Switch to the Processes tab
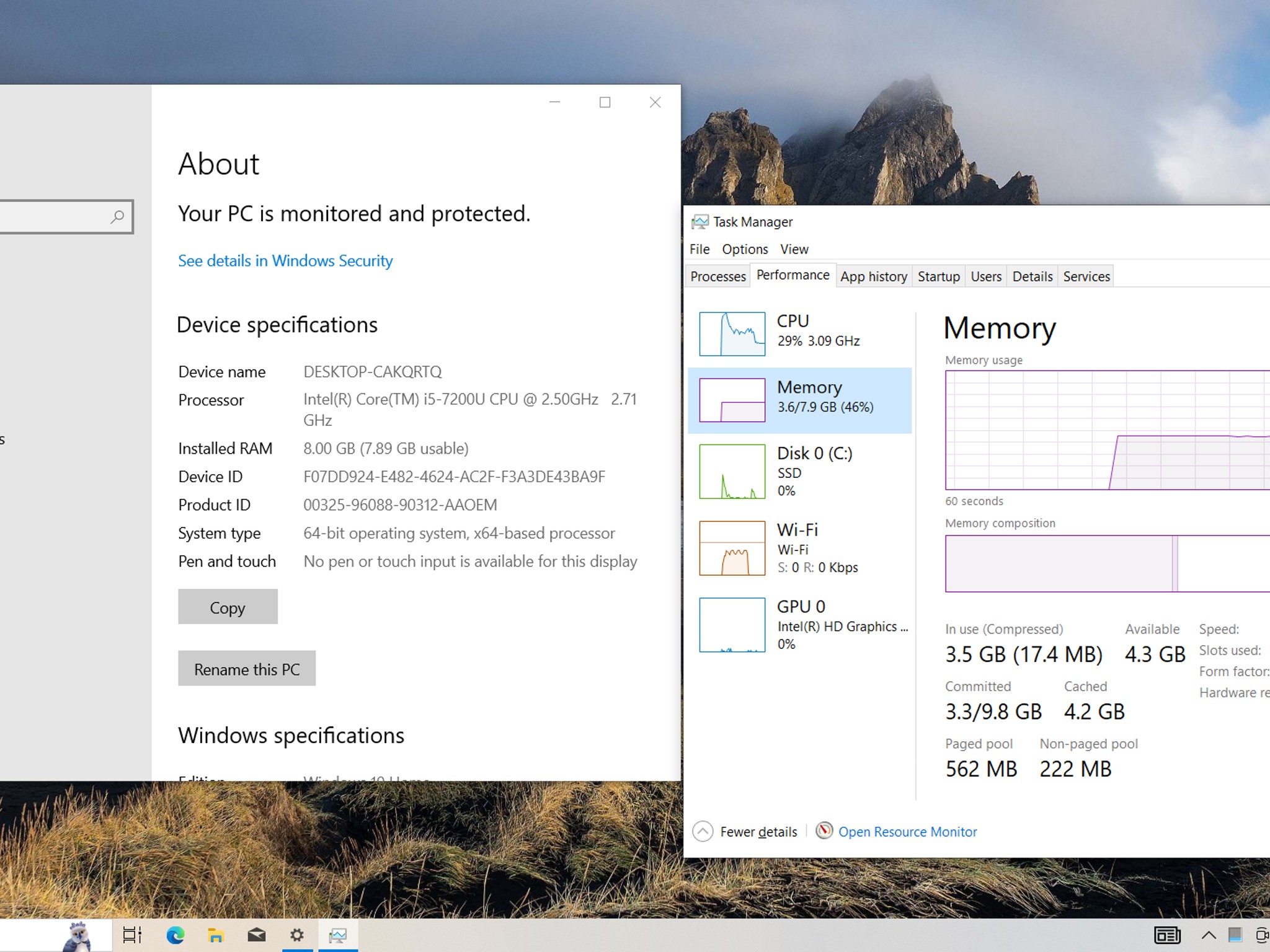Image resolution: width=1270 pixels, height=952 pixels. click(717, 276)
